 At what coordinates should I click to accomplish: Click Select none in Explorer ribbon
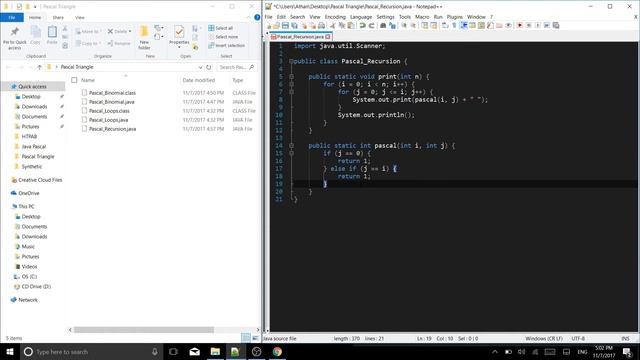pyautogui.click(x=223, y=37)
